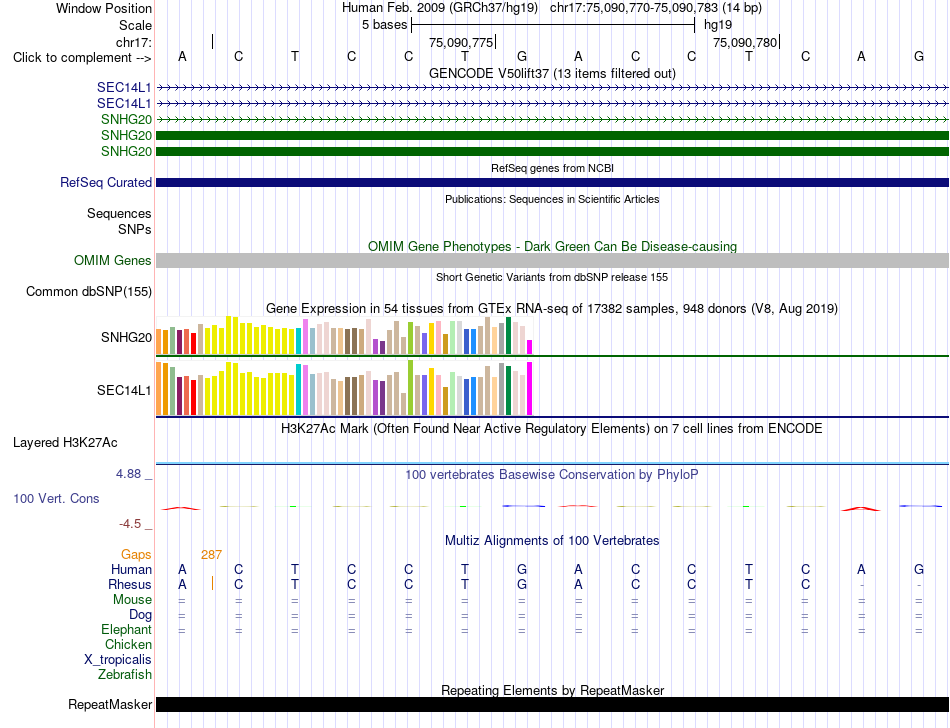Open the OMIM Gene Phenotypes track title
The image size is (950, 728).
[x=552, y=247]
